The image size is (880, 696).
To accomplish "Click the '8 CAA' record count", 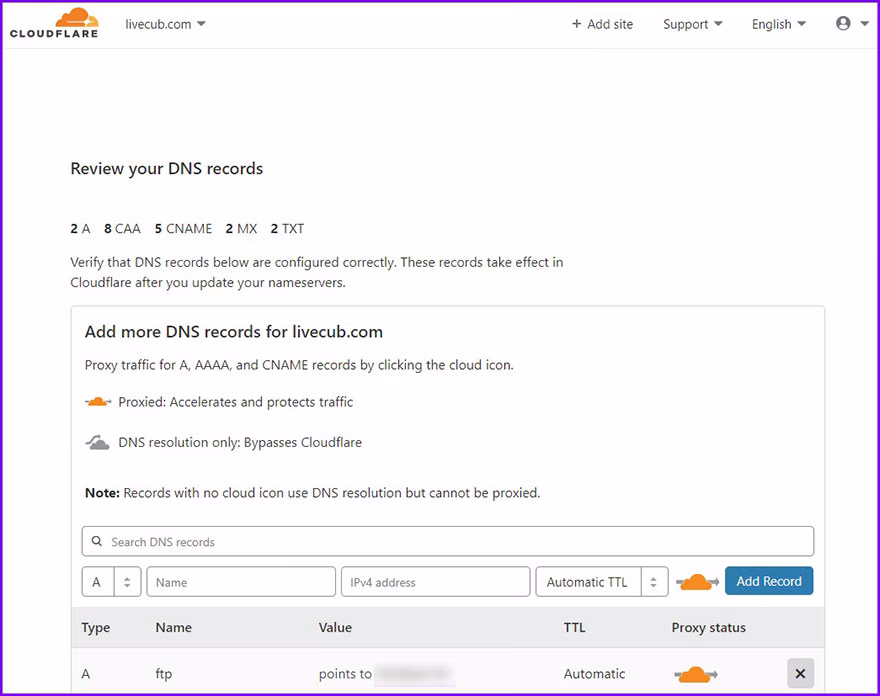I will (x=122, y=228).
